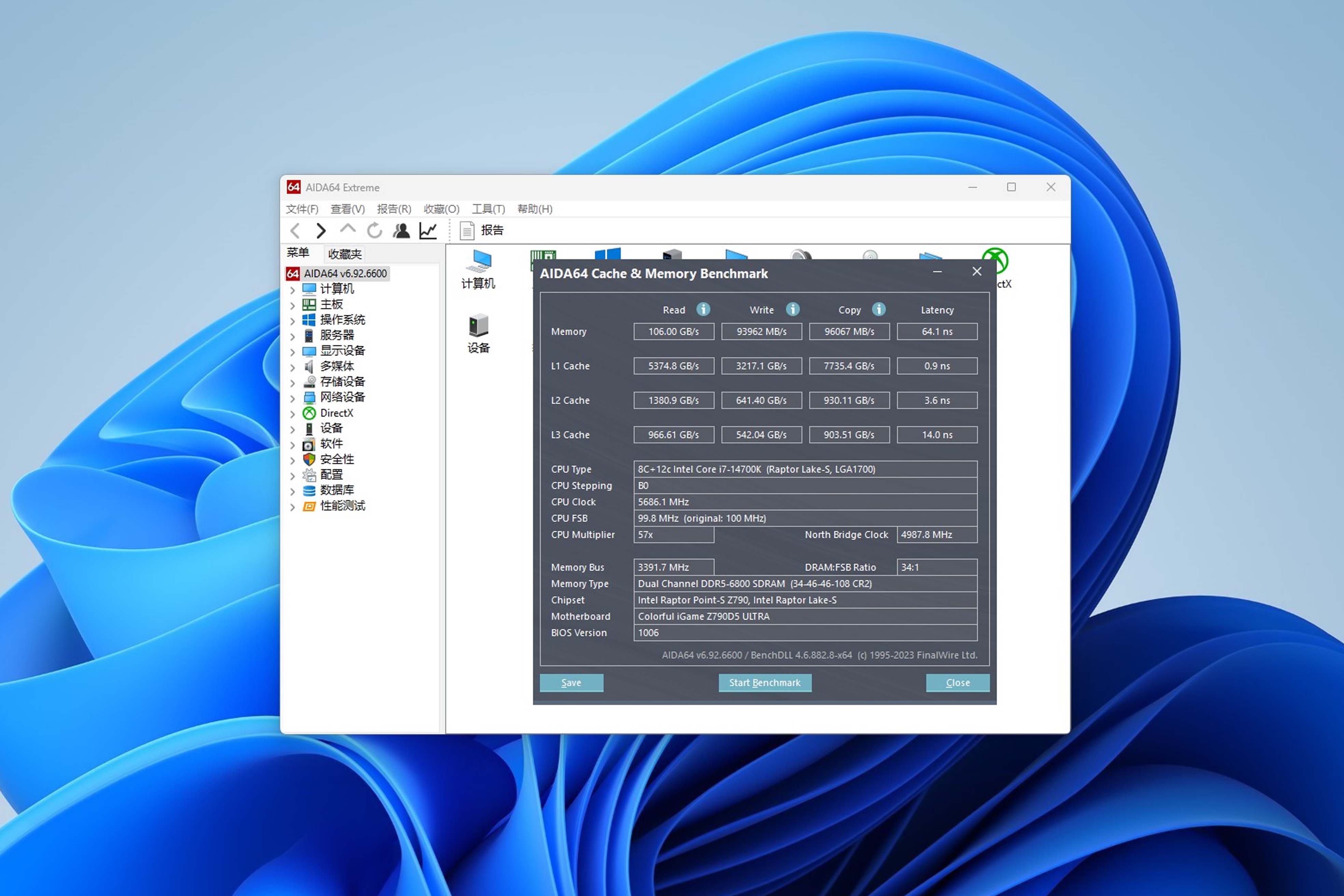The height and width of the screenshot is (896, 1344).
Task: Maximize the AIDA64 Extreme main window
Action: 1011,187
